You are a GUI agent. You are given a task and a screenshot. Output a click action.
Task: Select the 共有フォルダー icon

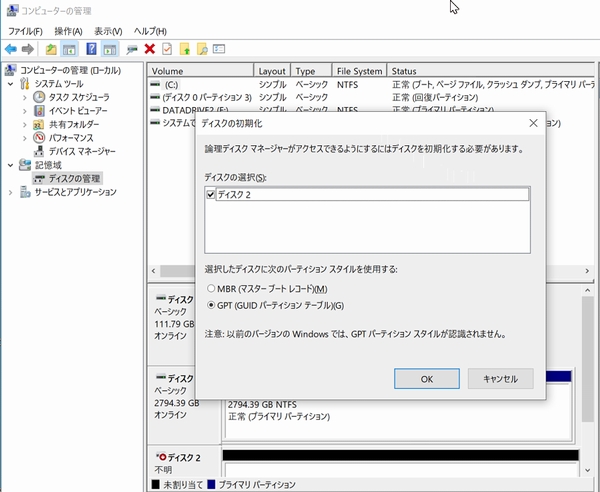point(39,124)
